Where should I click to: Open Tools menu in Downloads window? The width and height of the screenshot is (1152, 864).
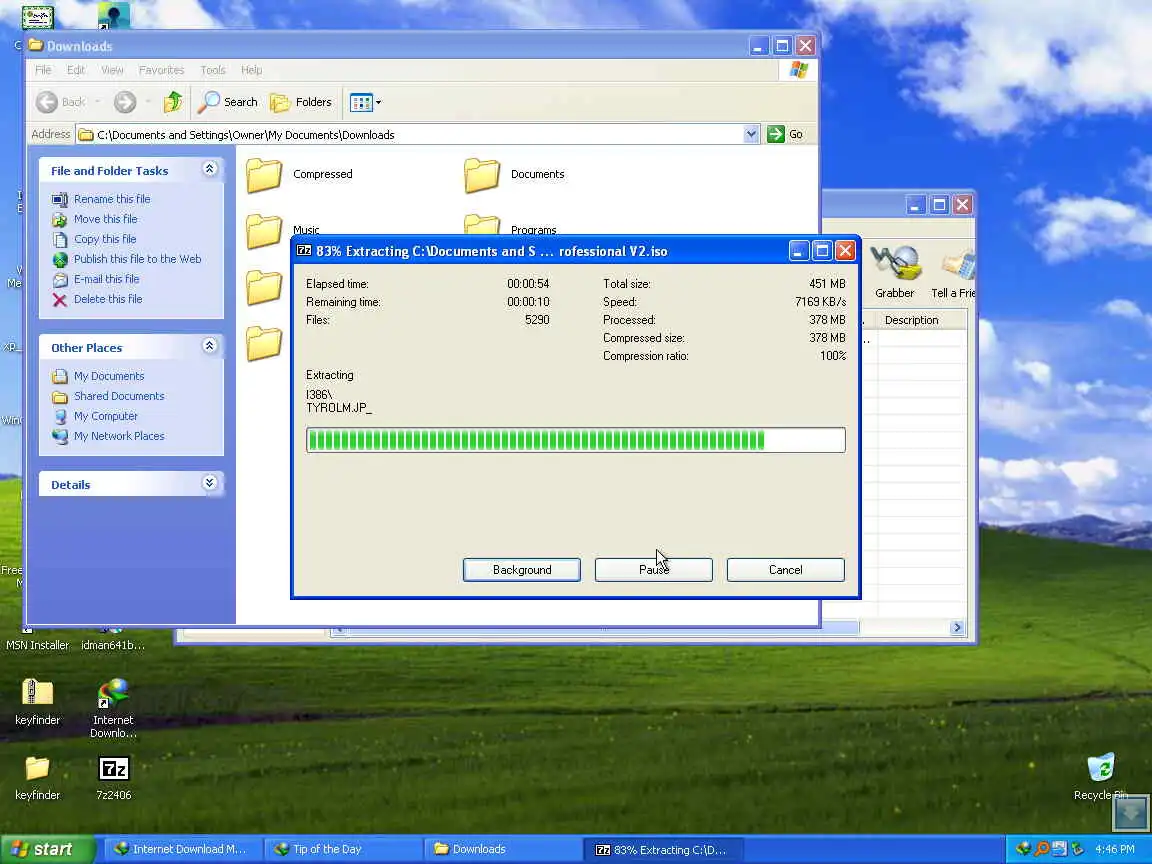(x=213, y=70)
